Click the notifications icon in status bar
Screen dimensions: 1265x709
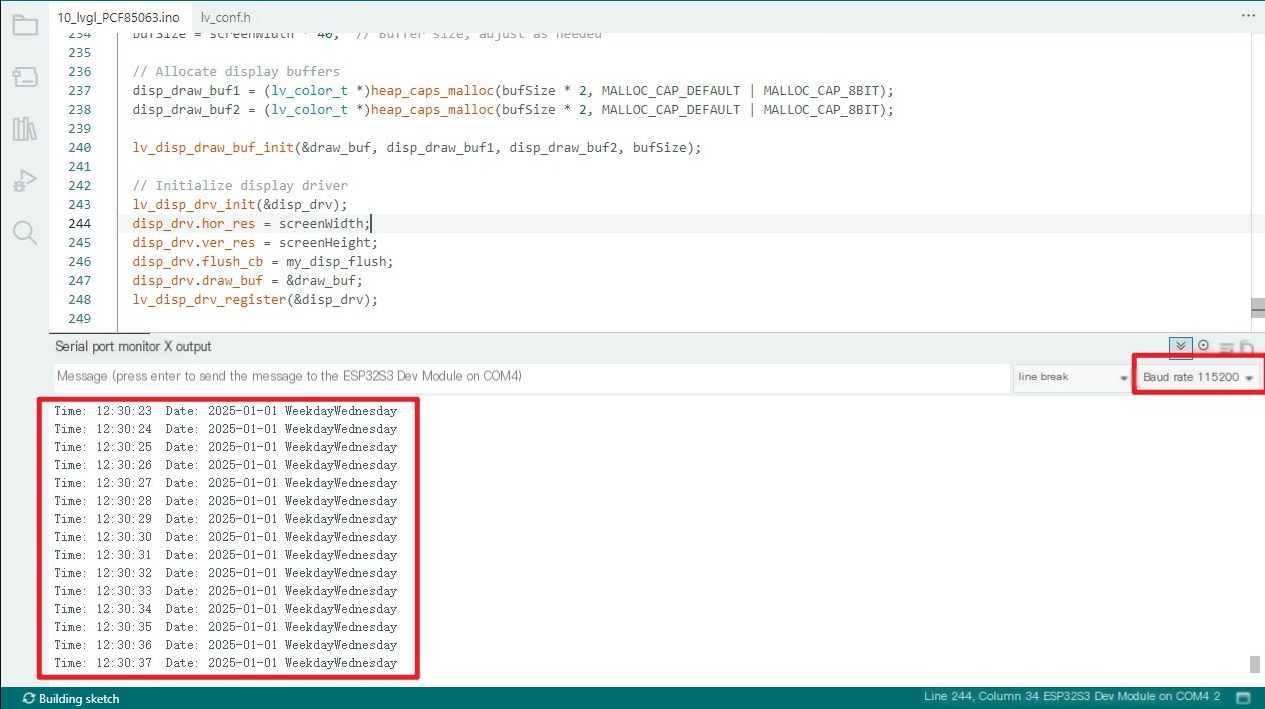1243,697
